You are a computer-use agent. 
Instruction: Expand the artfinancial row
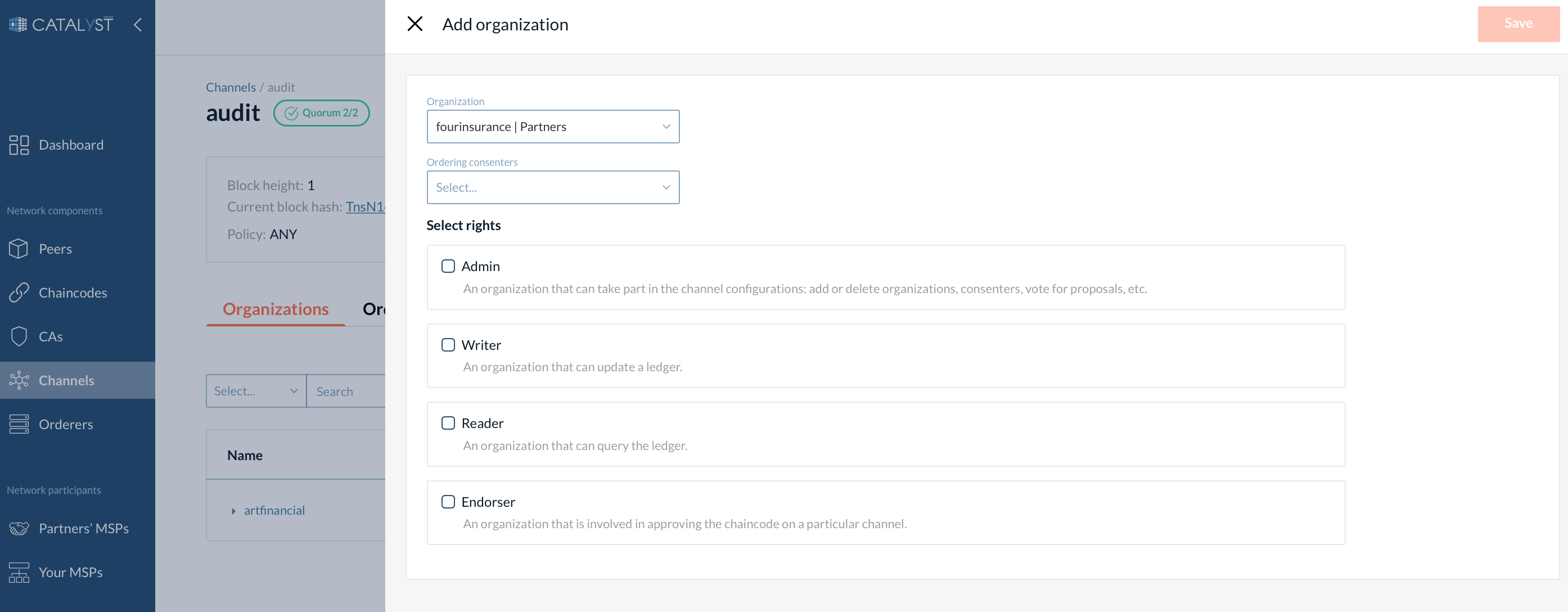234,511
